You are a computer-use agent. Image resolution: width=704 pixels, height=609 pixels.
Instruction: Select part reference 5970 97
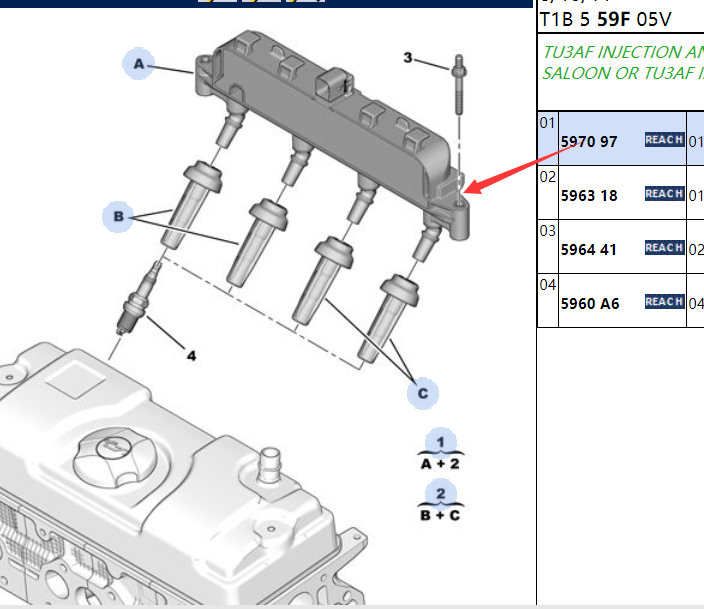click(x=589, y=142)
